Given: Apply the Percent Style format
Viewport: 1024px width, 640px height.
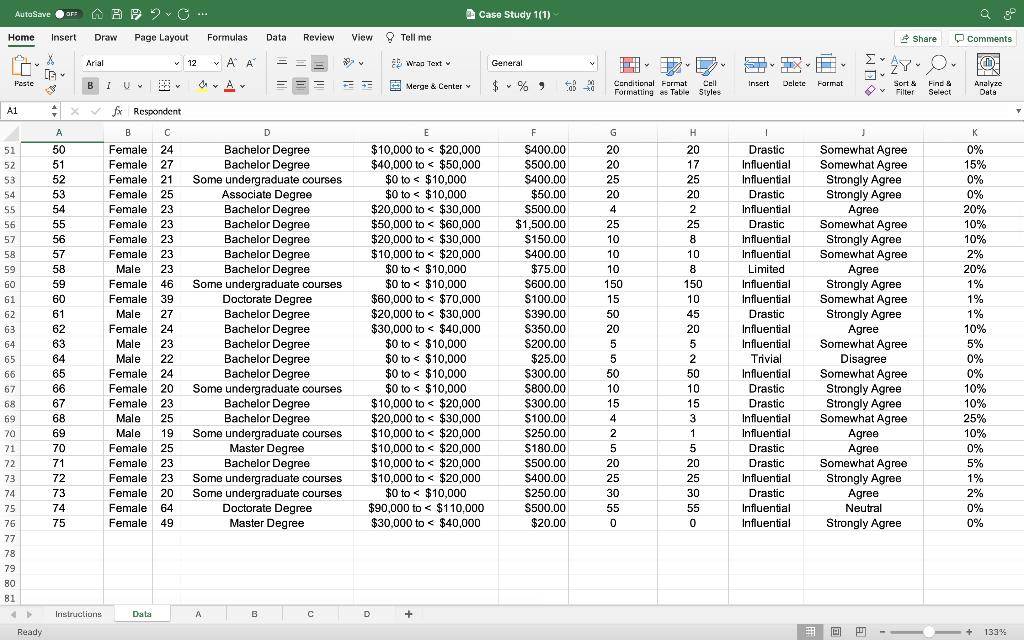Looking at the screenshot, I should pos(520,86).
